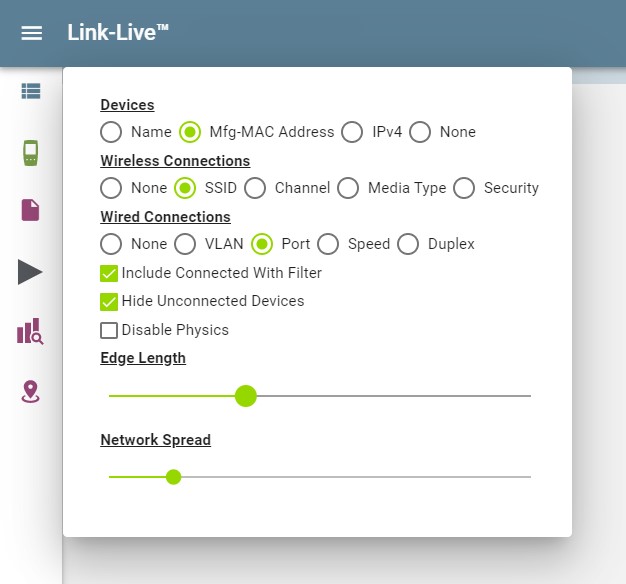Open the green handheld tester device icon
Image resolution: width=626 pixels, height=584 pixels.
click(x=31, y=152)
